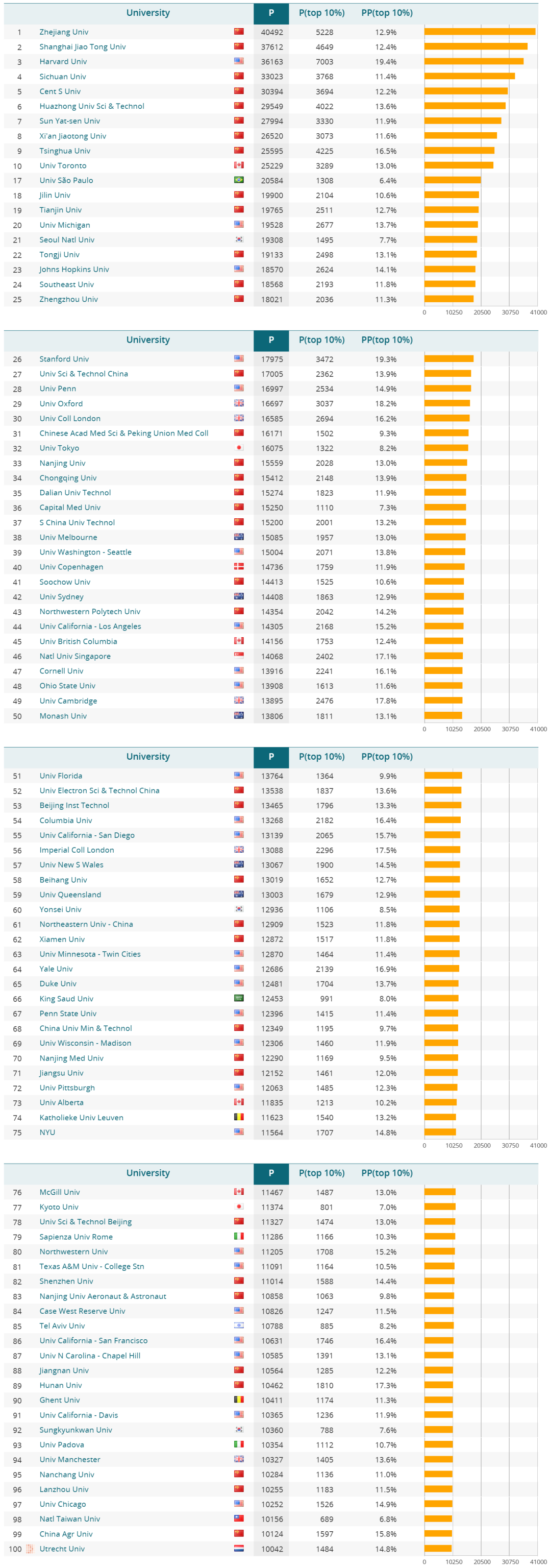Open the Univ California - San Francisco link
The image size is (551, 1568).
tap(93, 1340)
